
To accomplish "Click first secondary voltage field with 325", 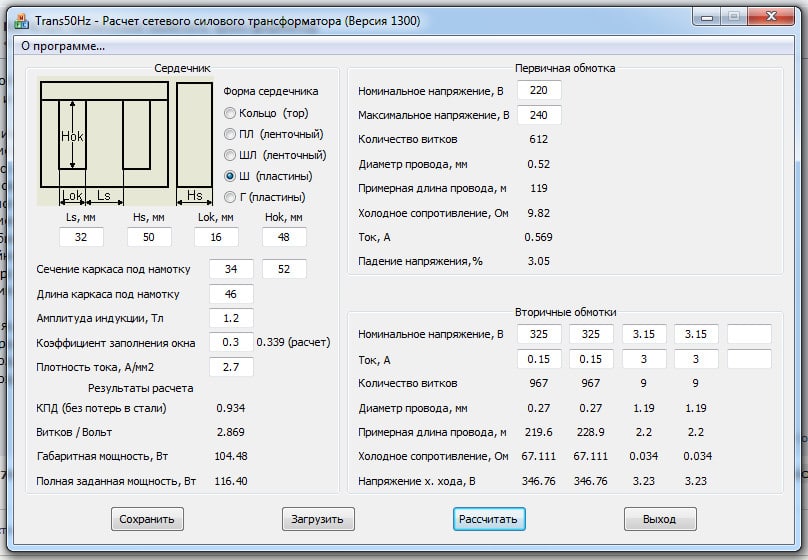I will [539, 334].
